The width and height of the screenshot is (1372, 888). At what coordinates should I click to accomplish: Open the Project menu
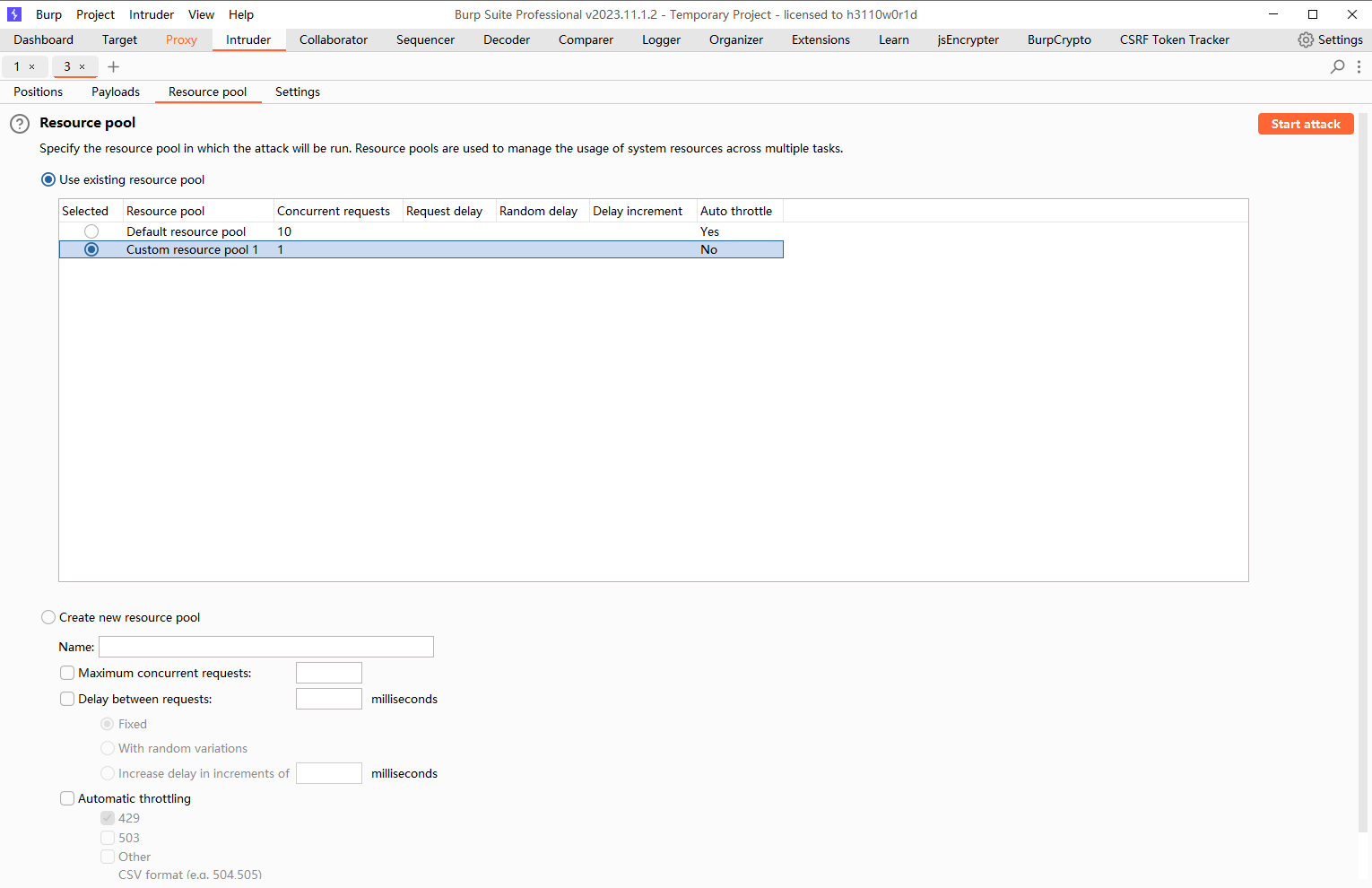click(95, 14)
